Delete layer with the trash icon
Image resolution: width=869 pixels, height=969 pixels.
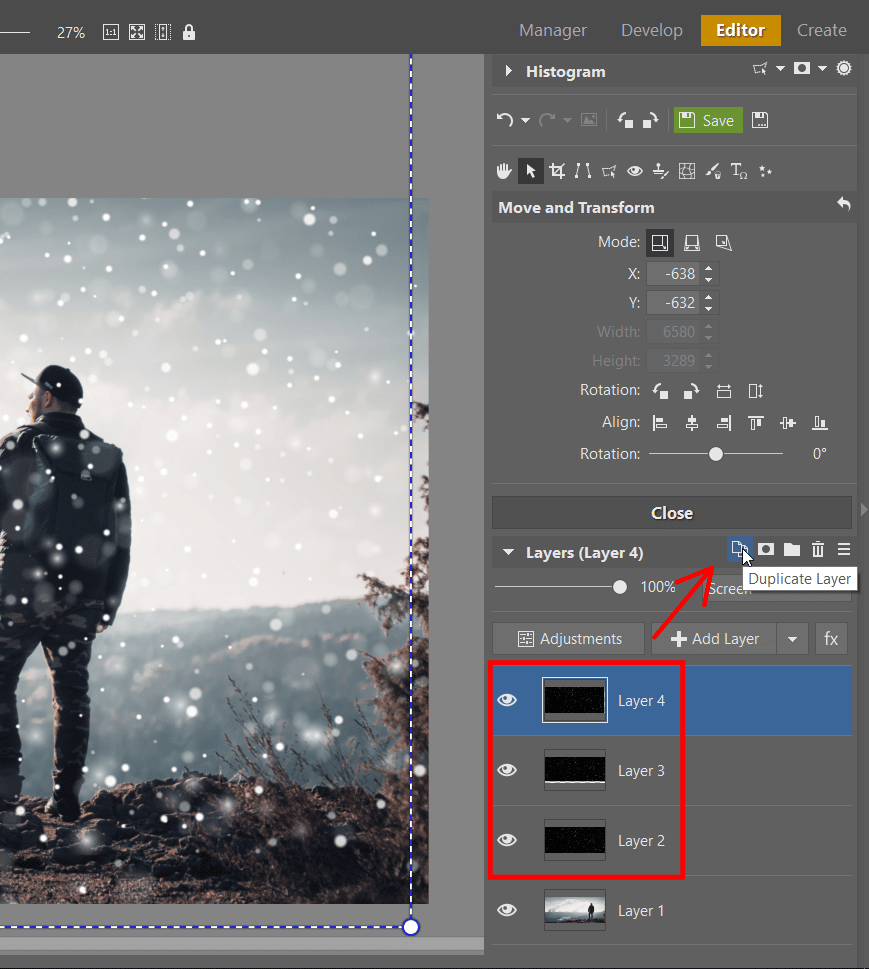coord(818,549)
